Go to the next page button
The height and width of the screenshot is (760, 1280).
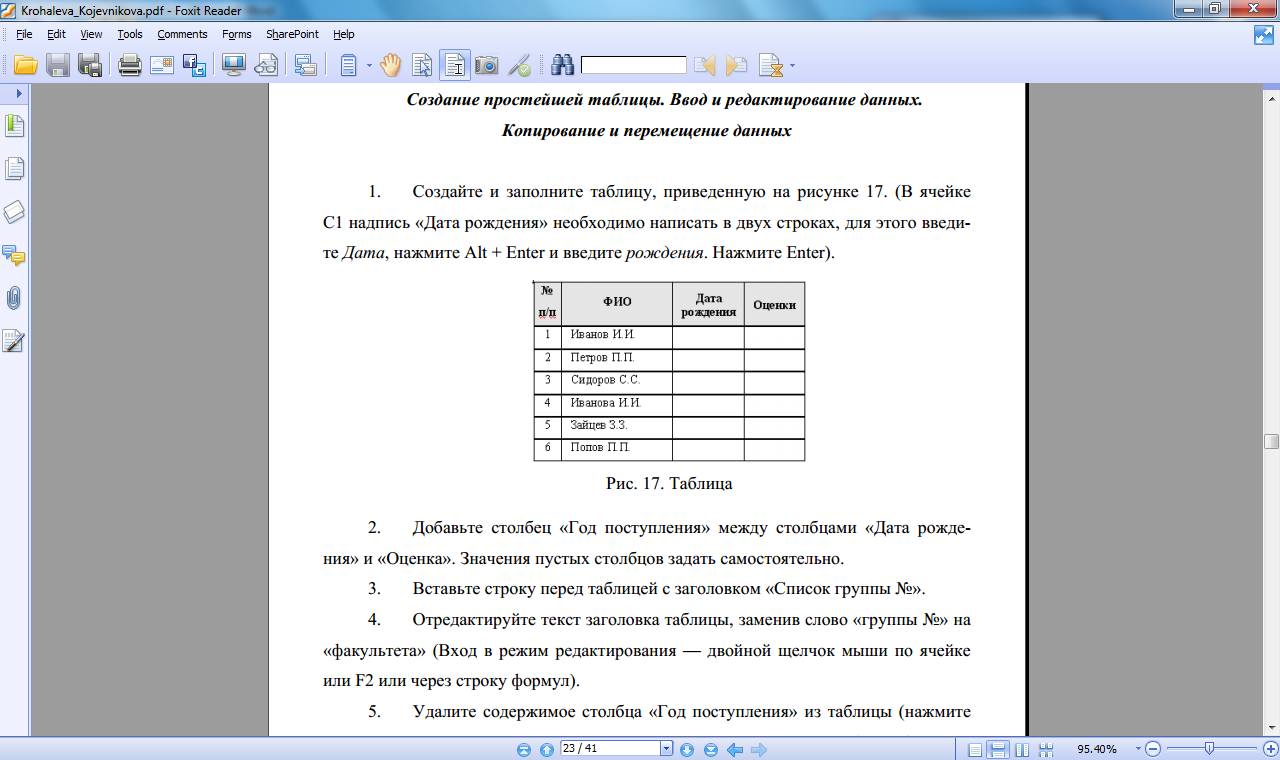[x=687, y=749]
